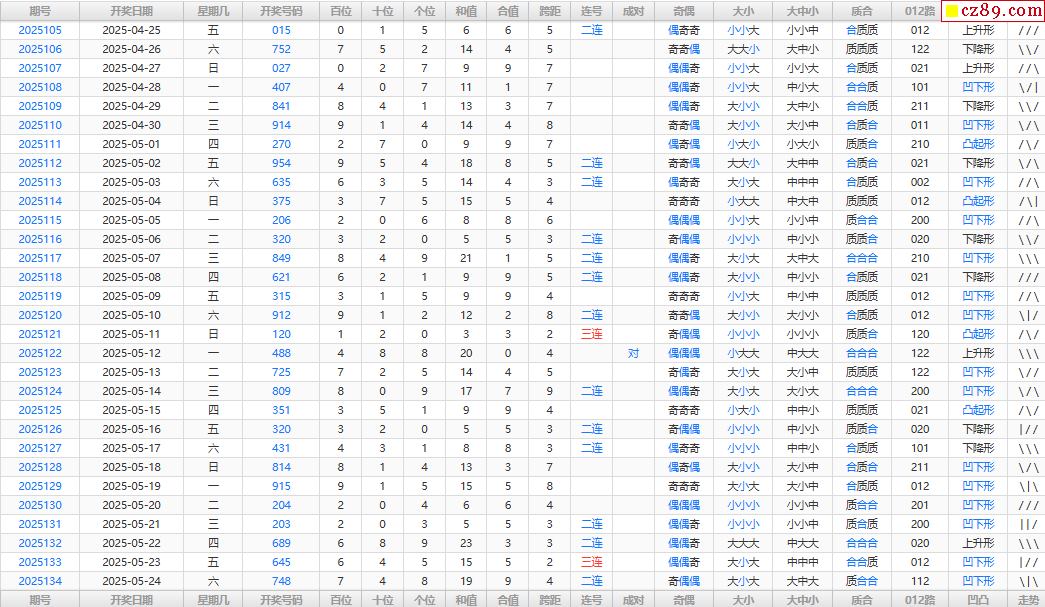Open issue number 2025109 link
Screen dimensions: 1045x607
40,106
